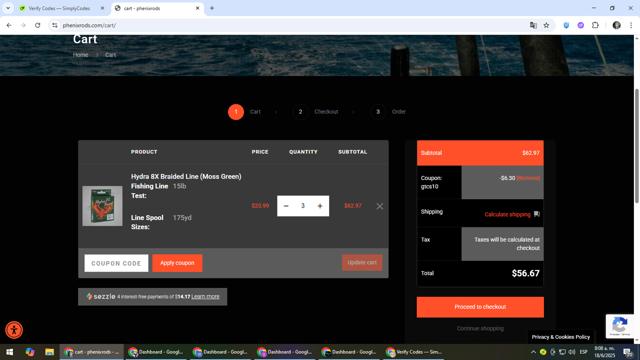Open the Extensions puzzle menu
This screenshot has height=360, width=640.
coord(595,25)
